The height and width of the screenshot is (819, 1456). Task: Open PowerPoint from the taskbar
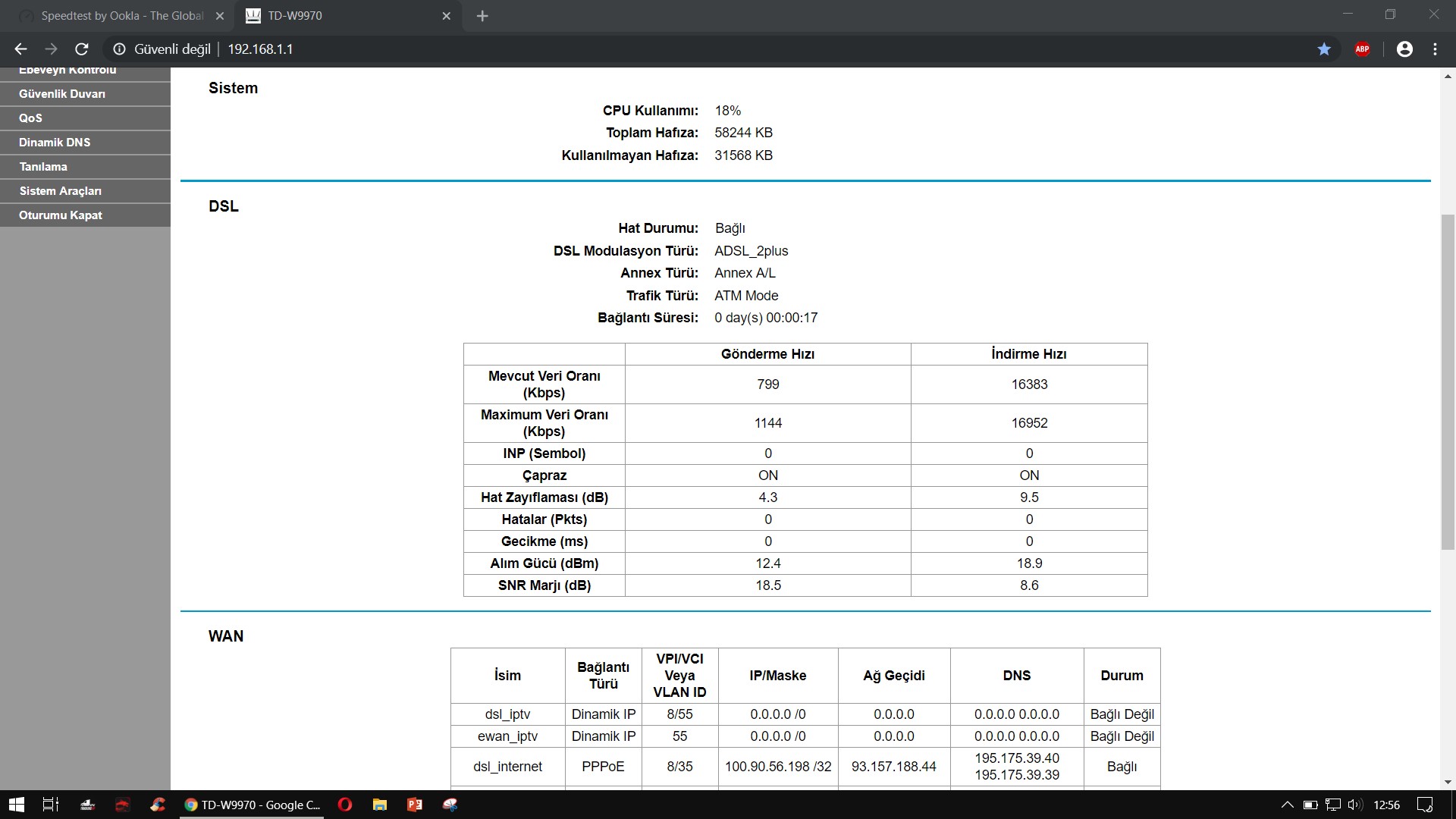point(414,805)
